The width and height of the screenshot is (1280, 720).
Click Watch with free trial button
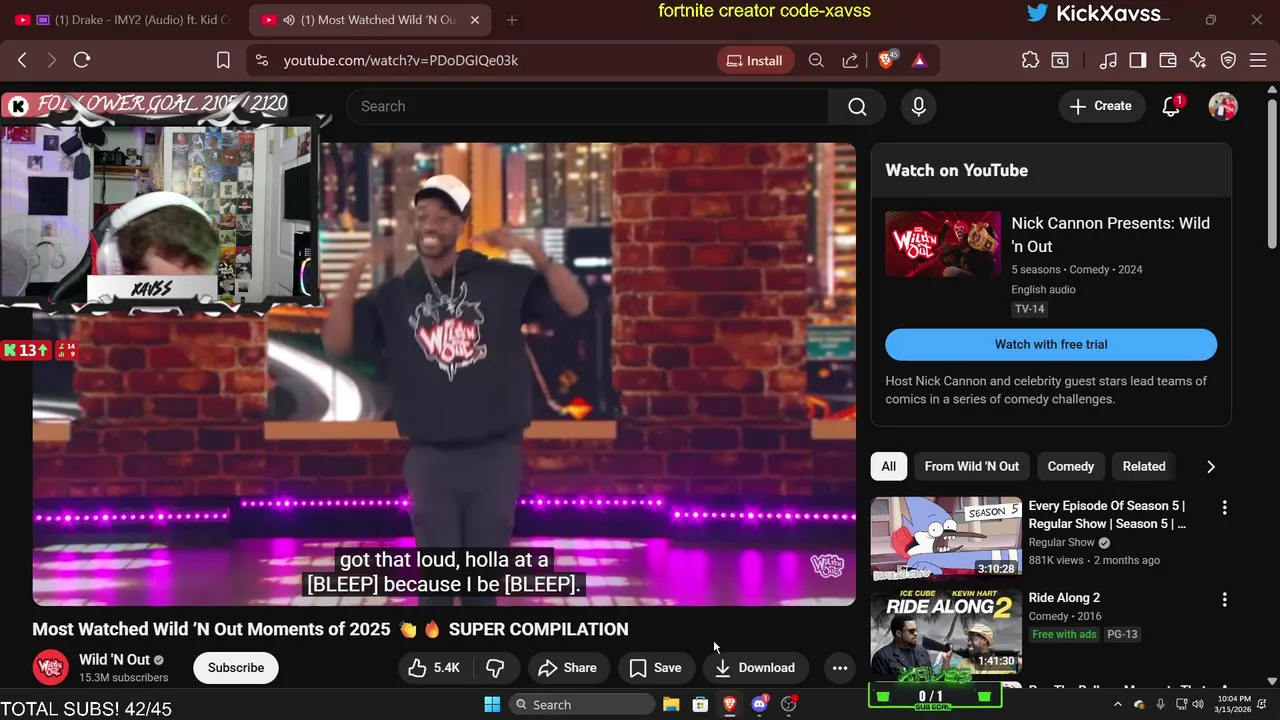pyautogui.click(x=1051, y=344)
